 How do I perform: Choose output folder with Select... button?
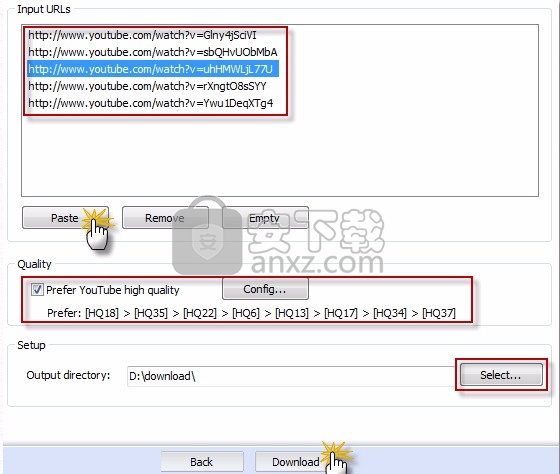[501, 375]
